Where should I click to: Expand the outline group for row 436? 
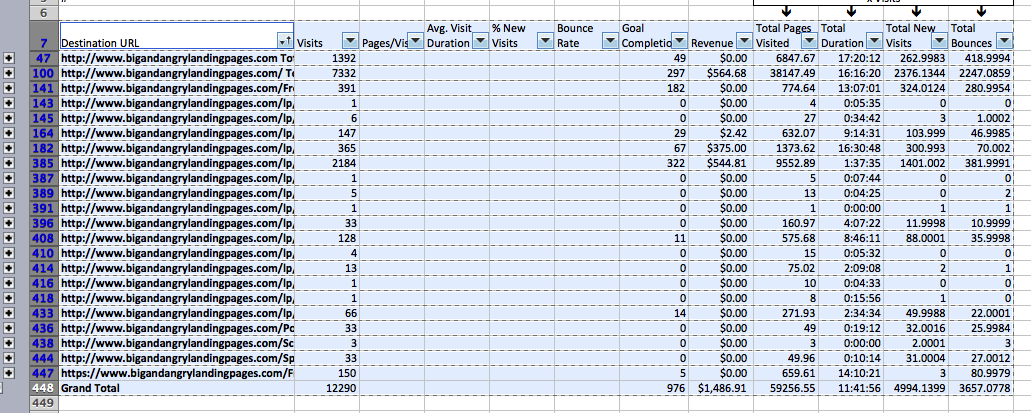9,328
